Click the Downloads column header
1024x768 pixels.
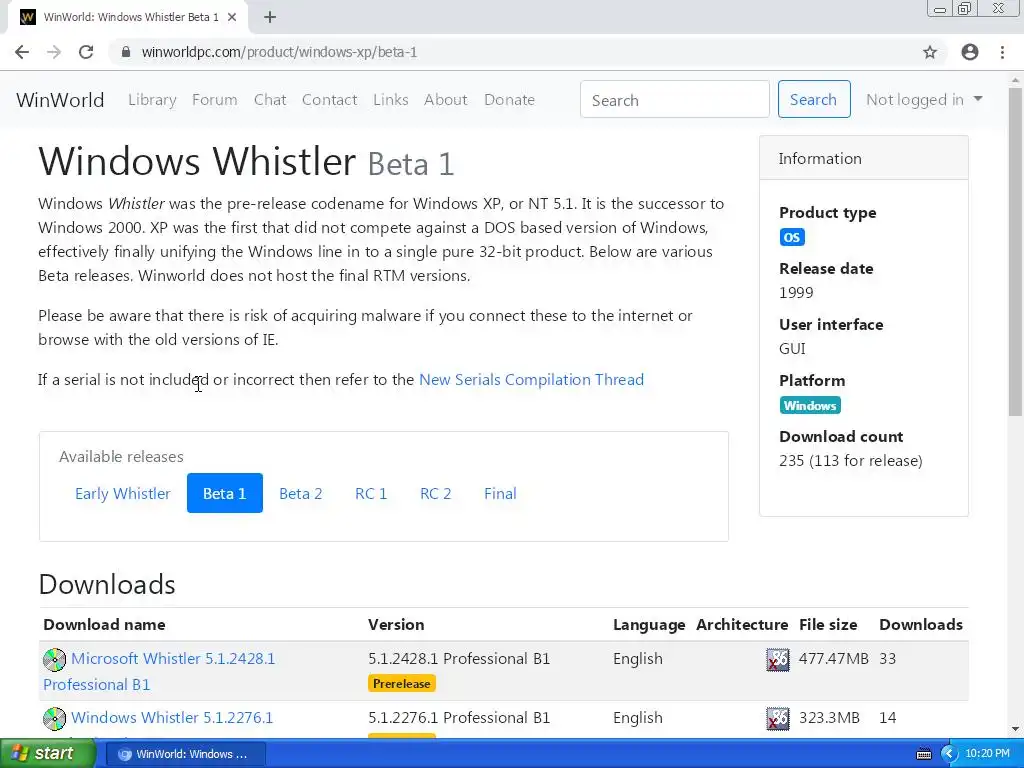[921, 625]
